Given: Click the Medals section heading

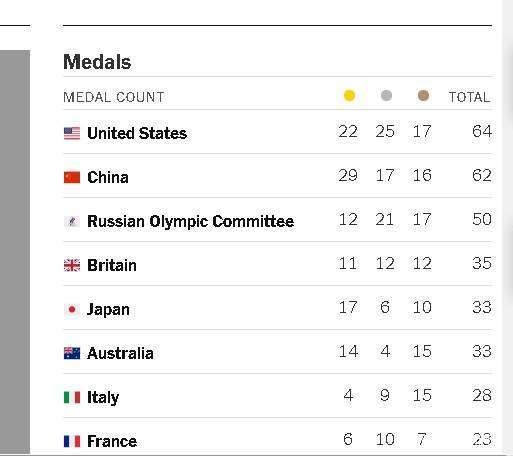Looking at the screenshot, I should 97,62.
